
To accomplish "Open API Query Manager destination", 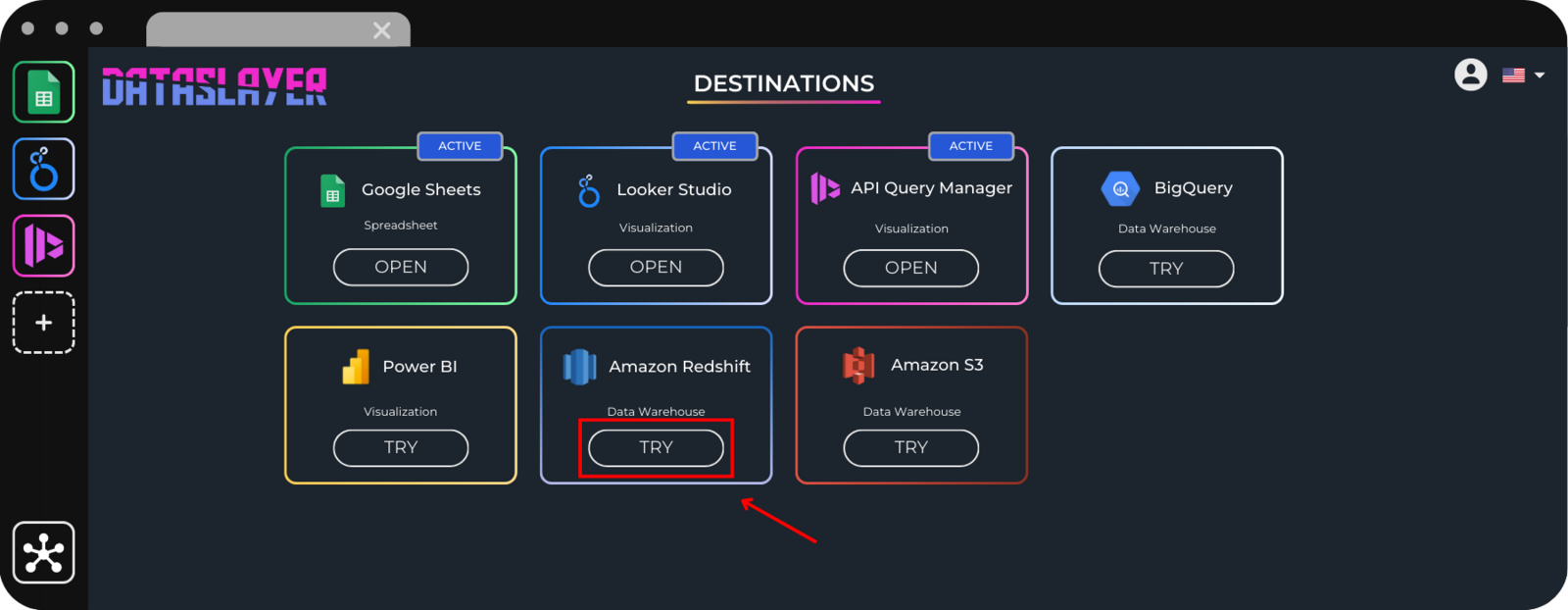I will tap(911, 268).
